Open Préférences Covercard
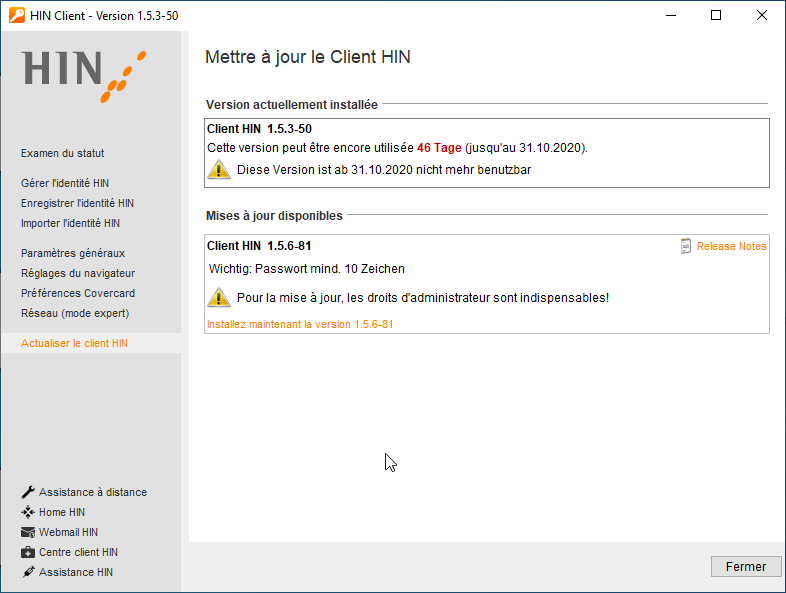 78,293
